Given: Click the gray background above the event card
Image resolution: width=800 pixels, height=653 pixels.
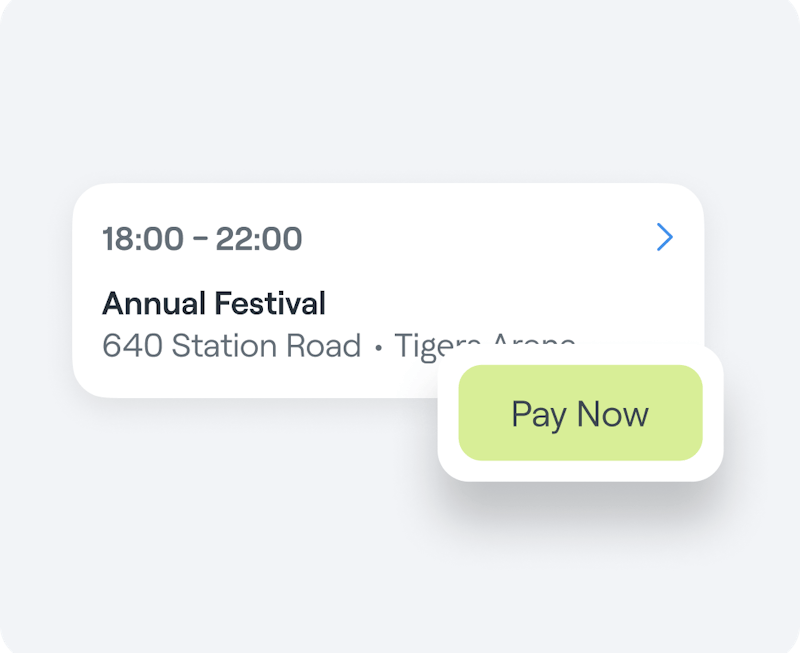Looking at the screenshot, I should (x=400, y=100).
